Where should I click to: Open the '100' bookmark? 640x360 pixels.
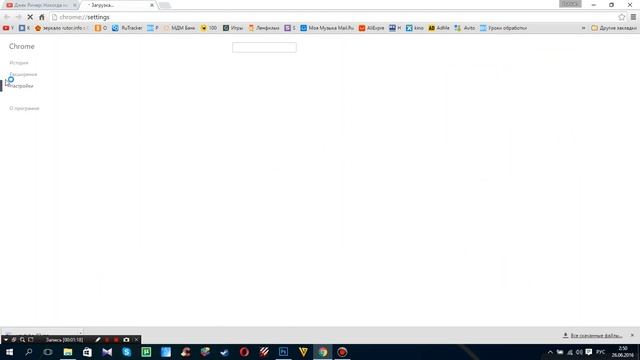(209, 28)
